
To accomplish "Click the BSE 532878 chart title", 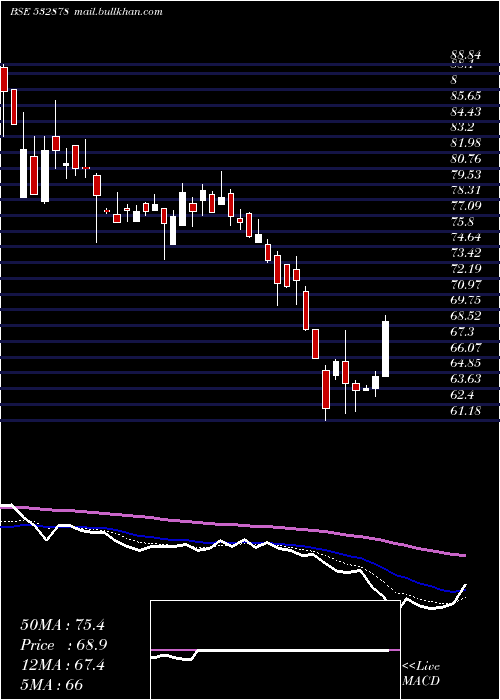I will coord(39,12).
